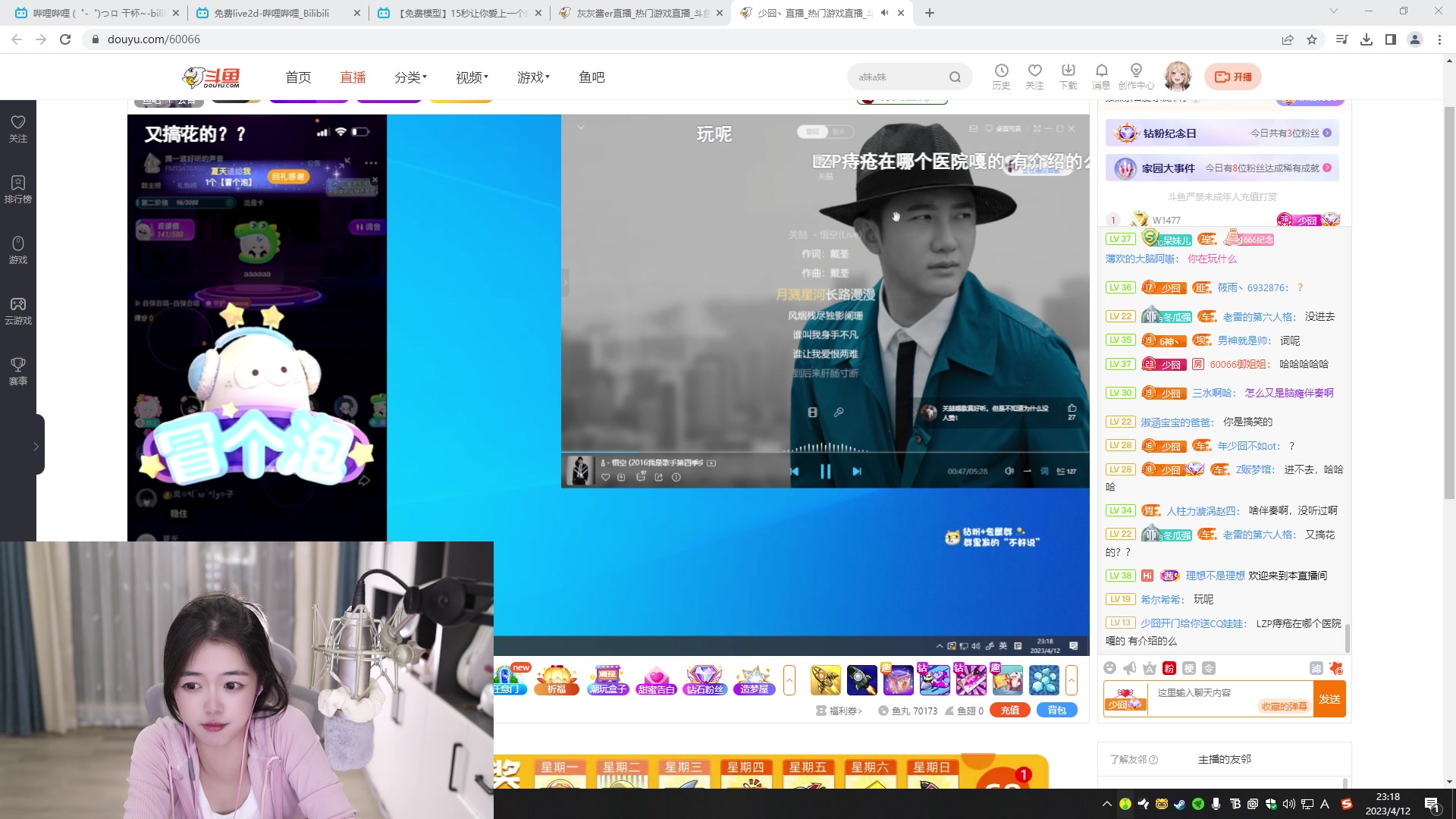1456x819 pixels.
Task: Open the 背包 backpack button
Action: [x=1056, y=711]
